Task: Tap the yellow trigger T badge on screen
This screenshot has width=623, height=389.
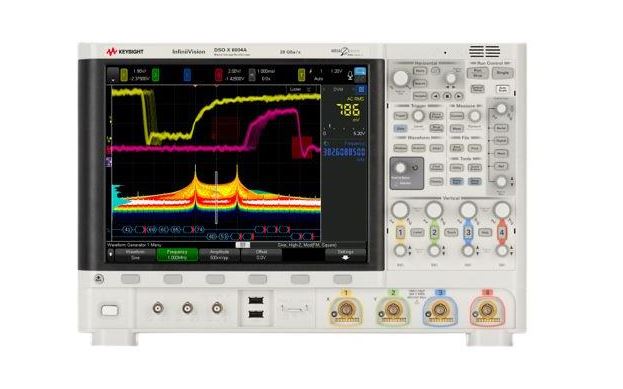Action: tap(302, 74)
